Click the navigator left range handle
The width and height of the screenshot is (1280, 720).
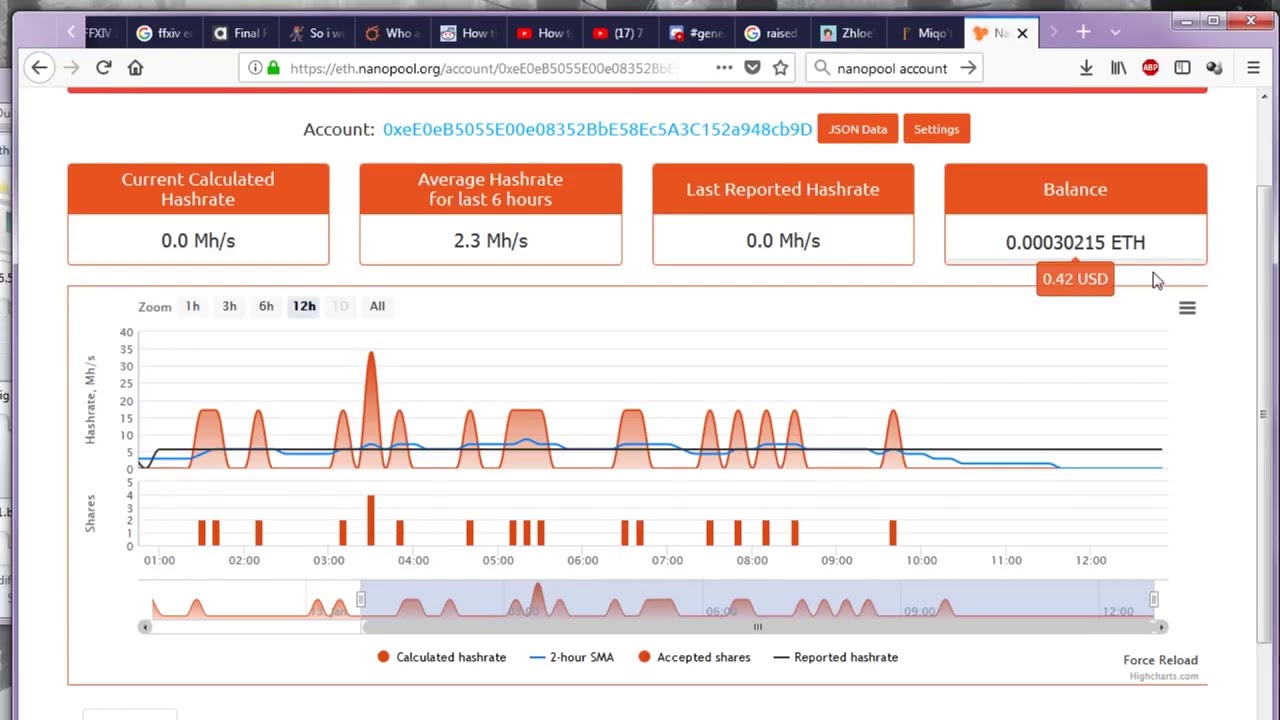pyautogui.click(x=361, y=599)
